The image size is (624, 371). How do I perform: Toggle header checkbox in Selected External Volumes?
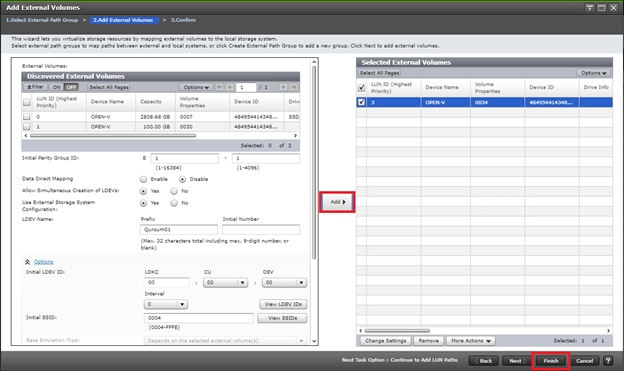coord(361,88)
